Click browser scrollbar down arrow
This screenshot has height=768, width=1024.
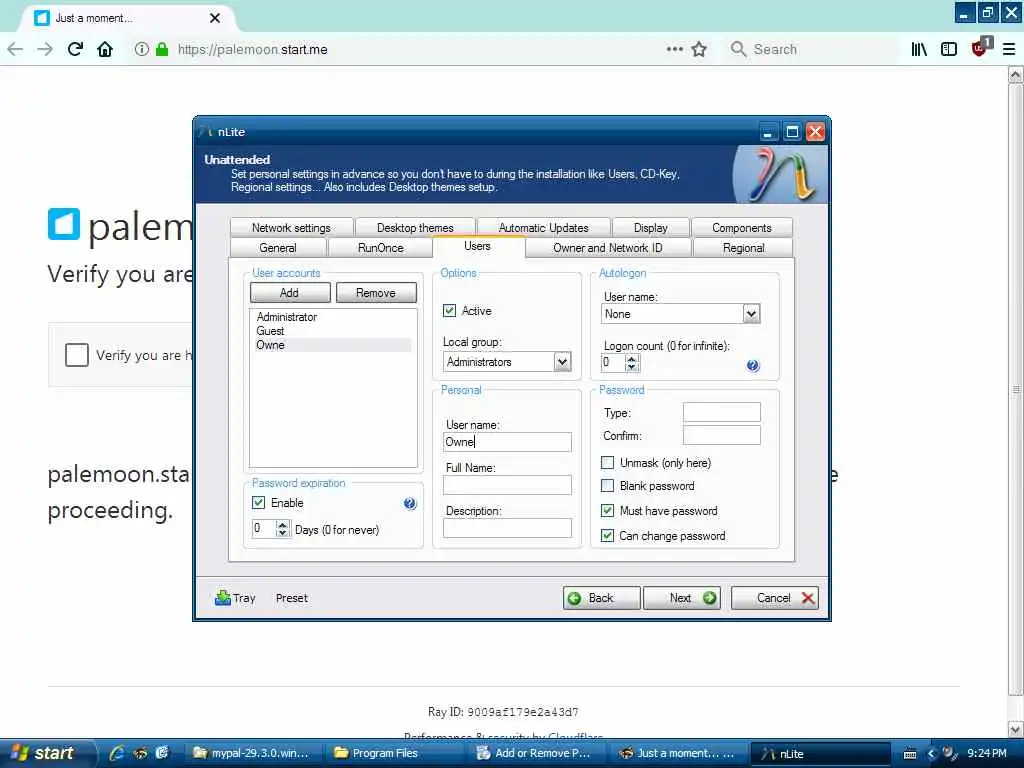coord(1016,729)
